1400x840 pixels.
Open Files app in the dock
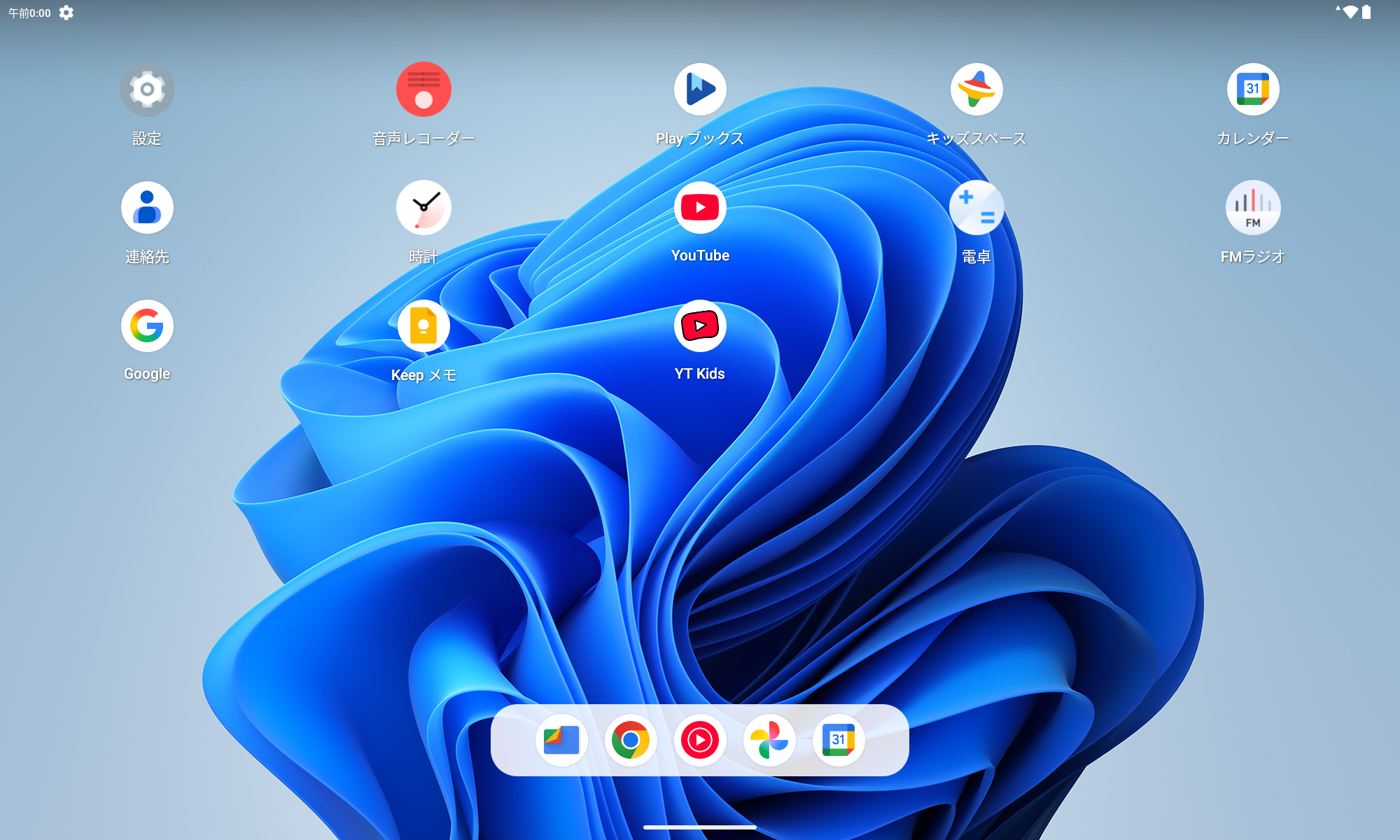[x=561, y=740]
